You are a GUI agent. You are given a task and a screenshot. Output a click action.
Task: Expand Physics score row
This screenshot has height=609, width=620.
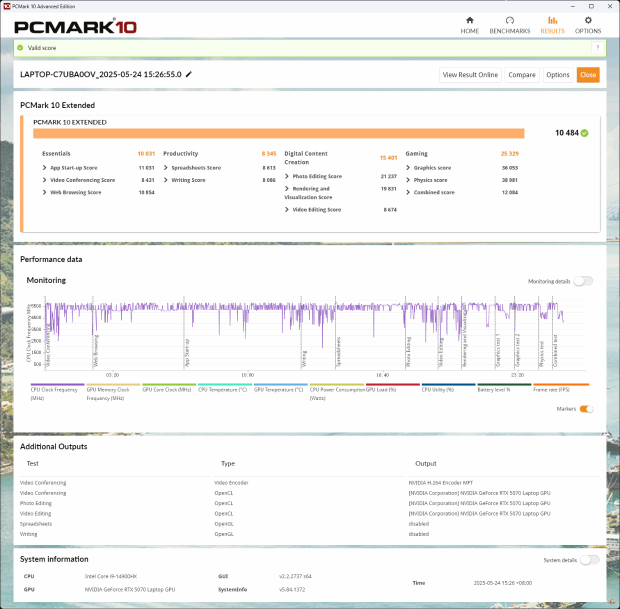408,180
